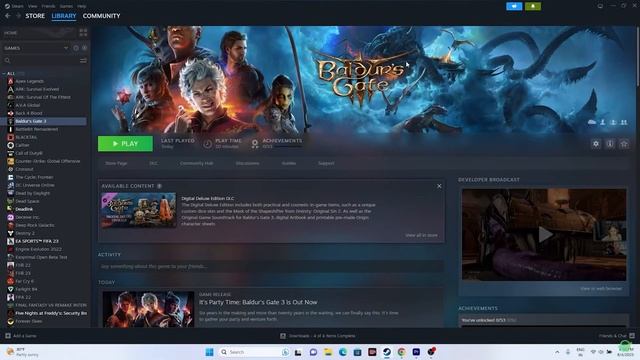Screen dimensions: 640x360
Task: Collapse the ALL games category
Action: tap(4, 73)
